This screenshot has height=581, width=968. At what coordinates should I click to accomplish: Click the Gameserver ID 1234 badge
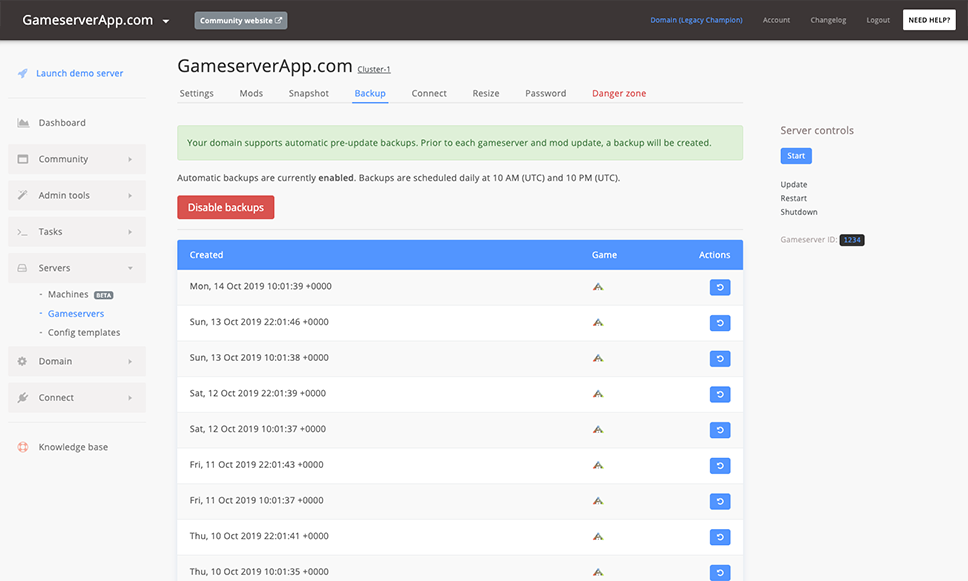click(852, 240)
